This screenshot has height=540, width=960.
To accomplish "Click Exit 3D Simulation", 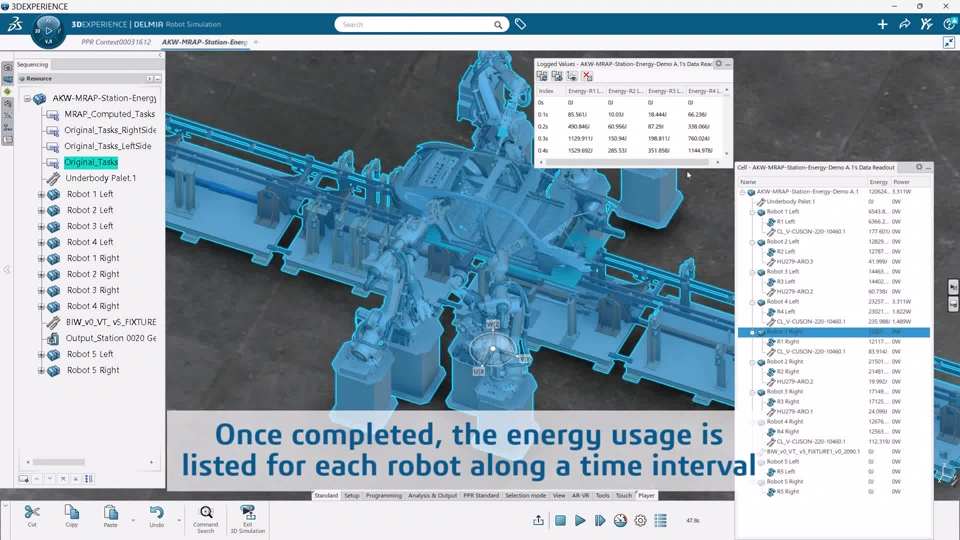I will coord(247,519).
